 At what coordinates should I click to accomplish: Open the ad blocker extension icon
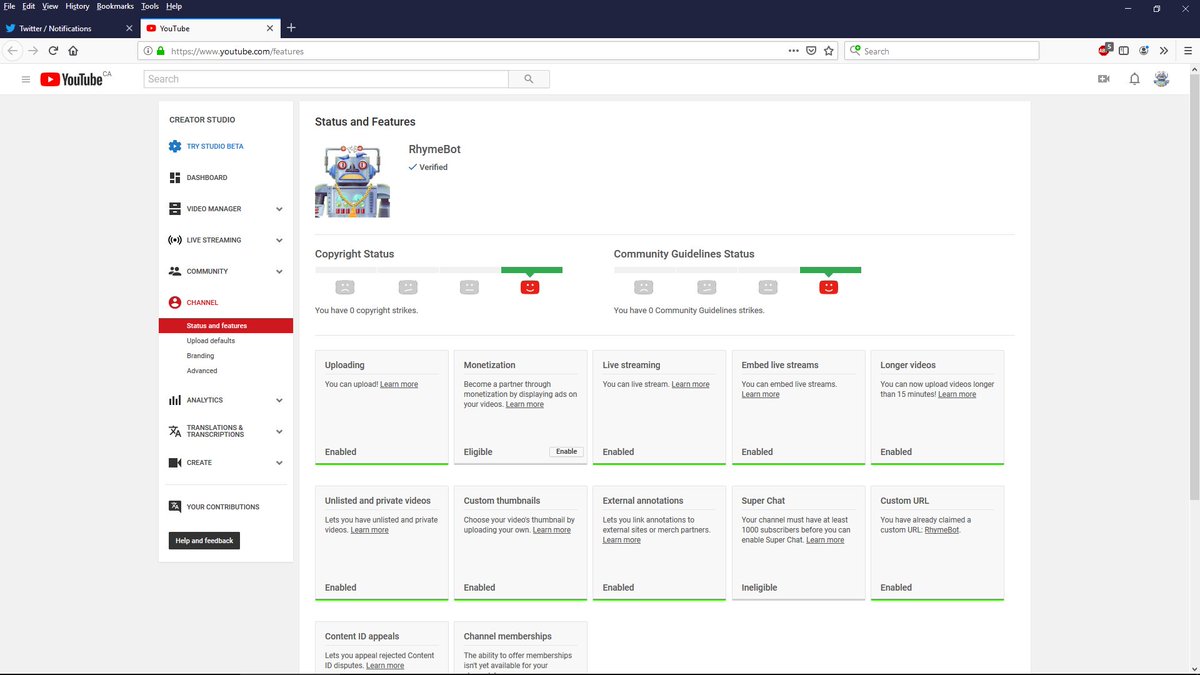click(1105, 50)
